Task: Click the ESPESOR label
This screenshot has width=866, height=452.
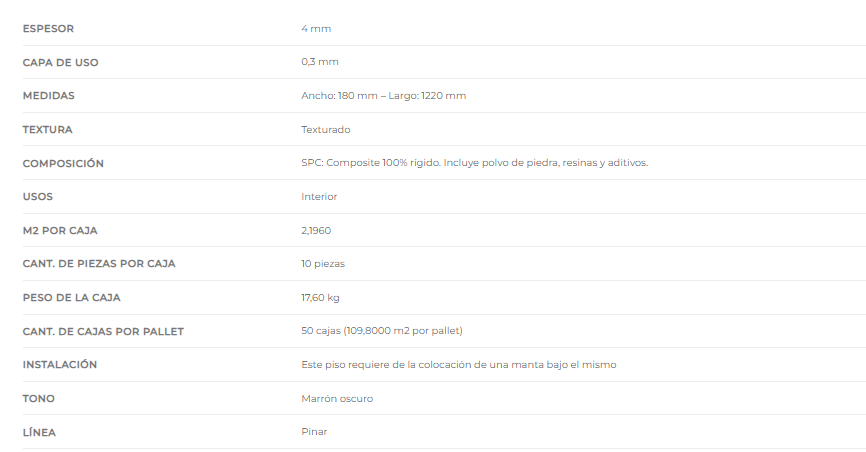Action: 48,29
